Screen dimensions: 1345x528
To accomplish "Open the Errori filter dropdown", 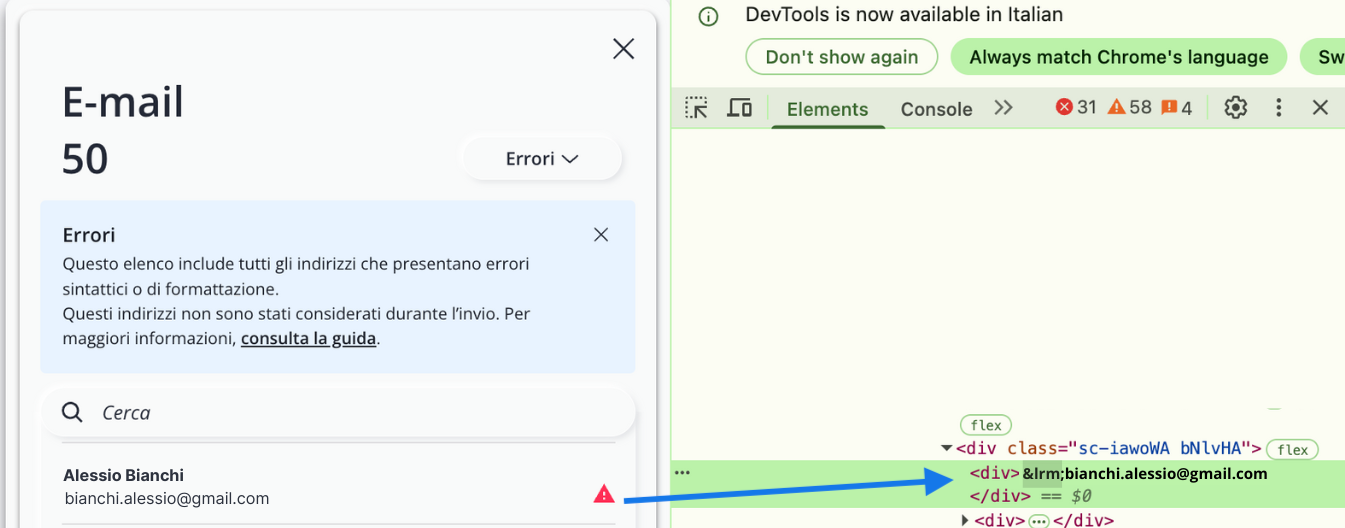I will coord(541,159).
